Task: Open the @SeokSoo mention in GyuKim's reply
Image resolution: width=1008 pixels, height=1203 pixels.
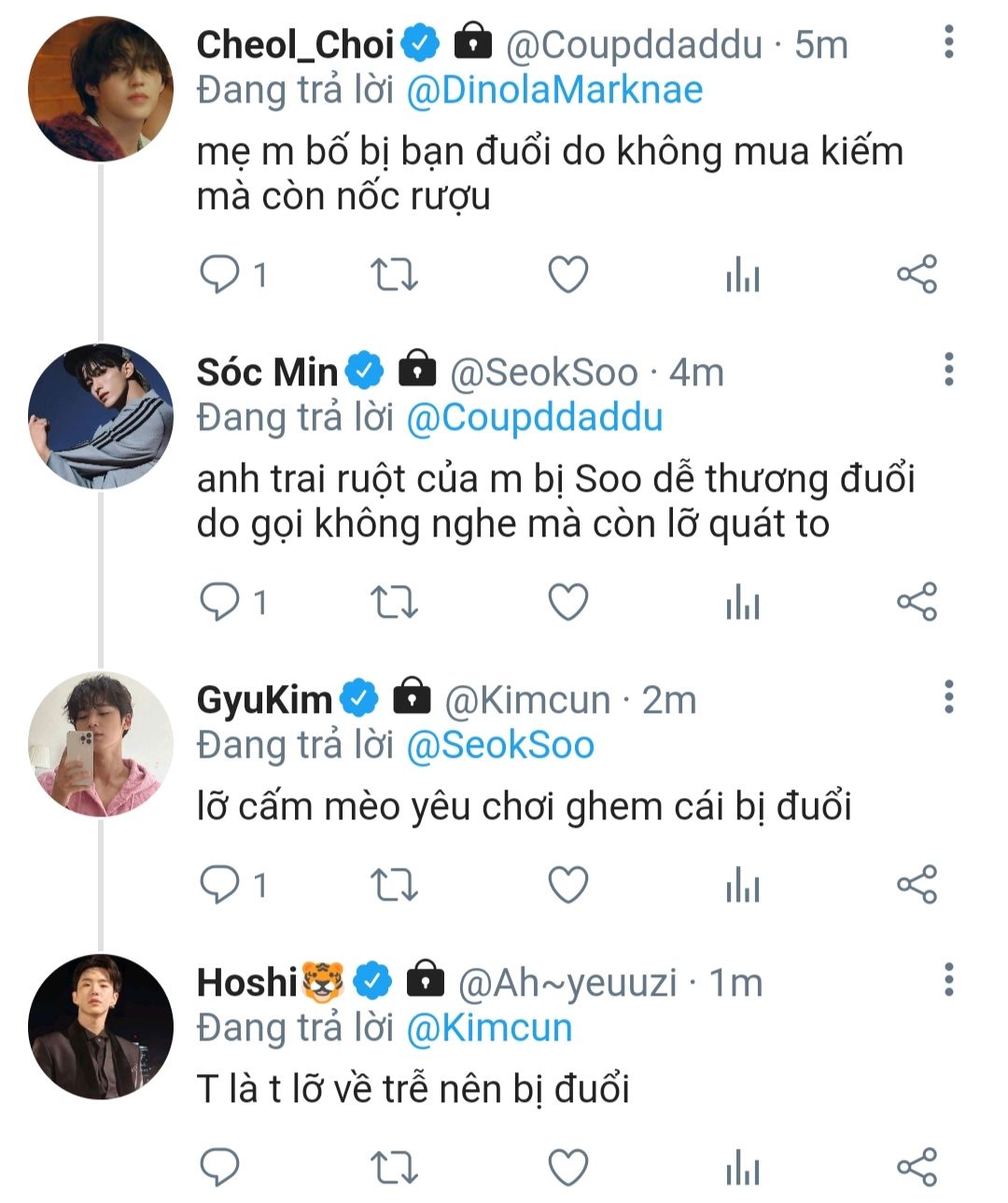Action: coord(500,746)
